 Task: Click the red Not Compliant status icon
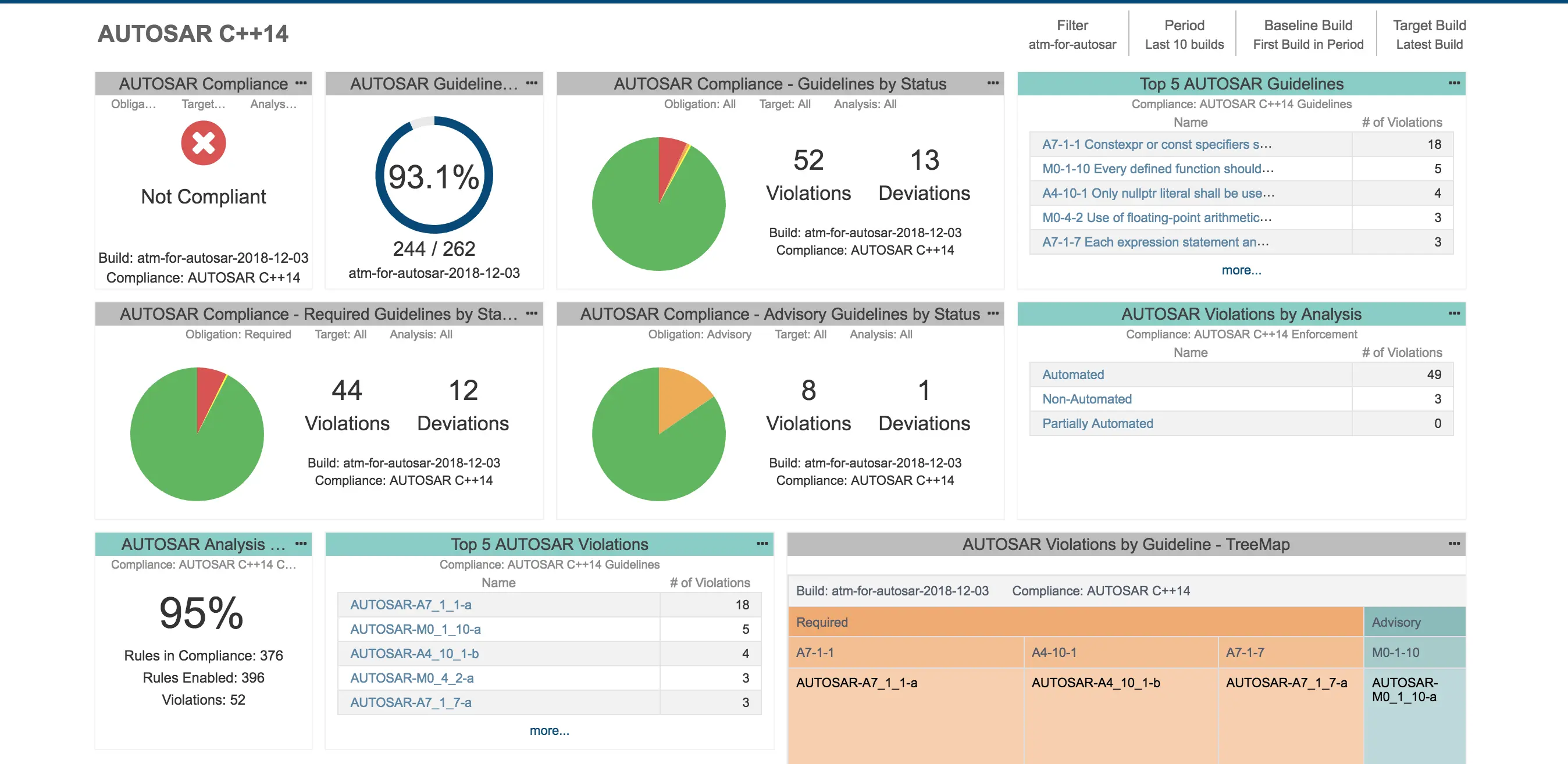click(x=204, y=144)
